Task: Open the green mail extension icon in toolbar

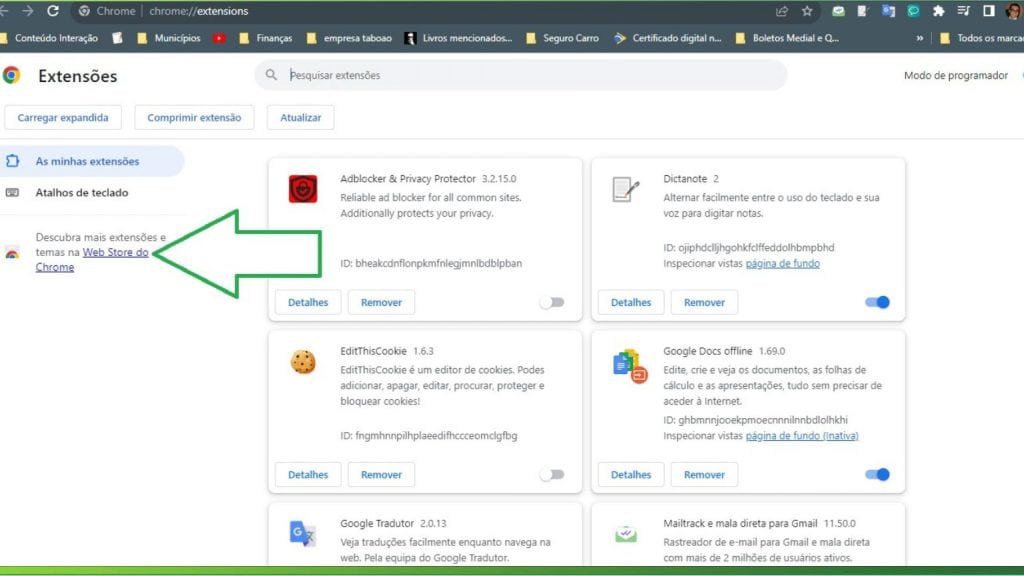Action: click(x=839, y=10)
